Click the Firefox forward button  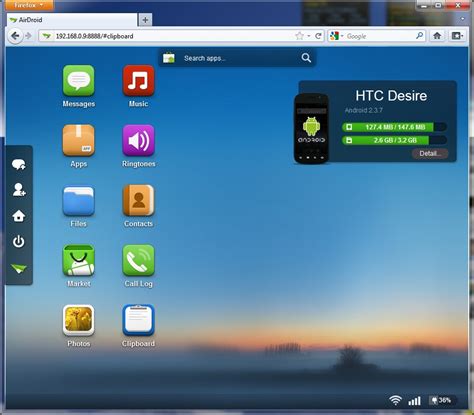[28, 36]
